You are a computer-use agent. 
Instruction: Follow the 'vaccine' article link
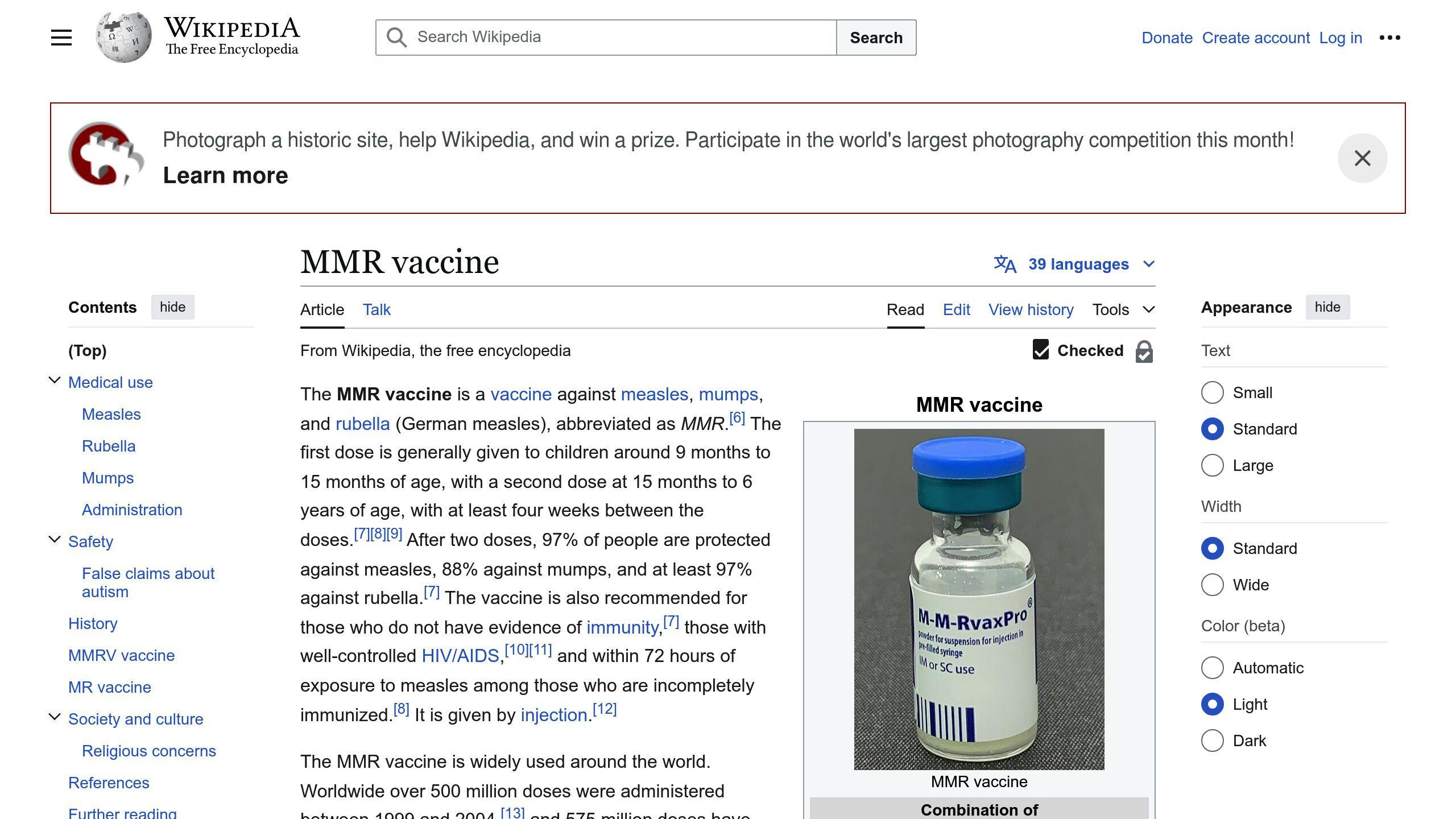pyautogui.click(x=521, y=394)
